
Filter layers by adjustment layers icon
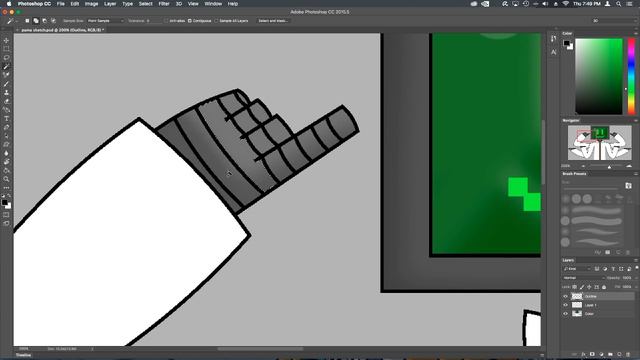(605, 269)
